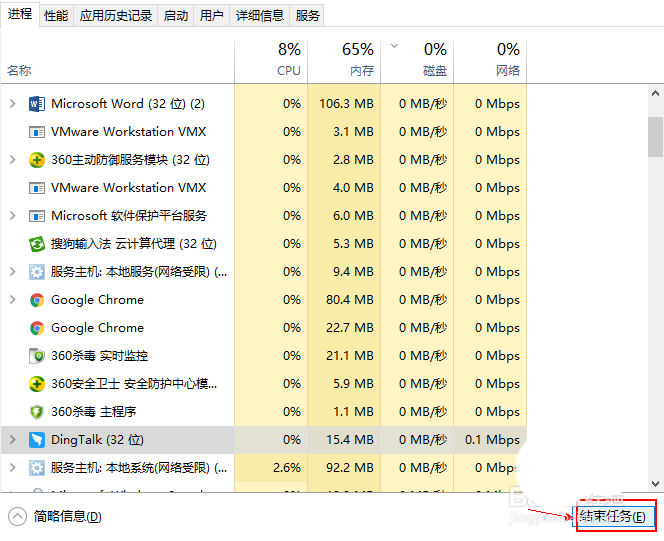Screen dimensions: 664x541
Task: Select the 360杀毒 主程序 process name
Action: coord(94,412)
